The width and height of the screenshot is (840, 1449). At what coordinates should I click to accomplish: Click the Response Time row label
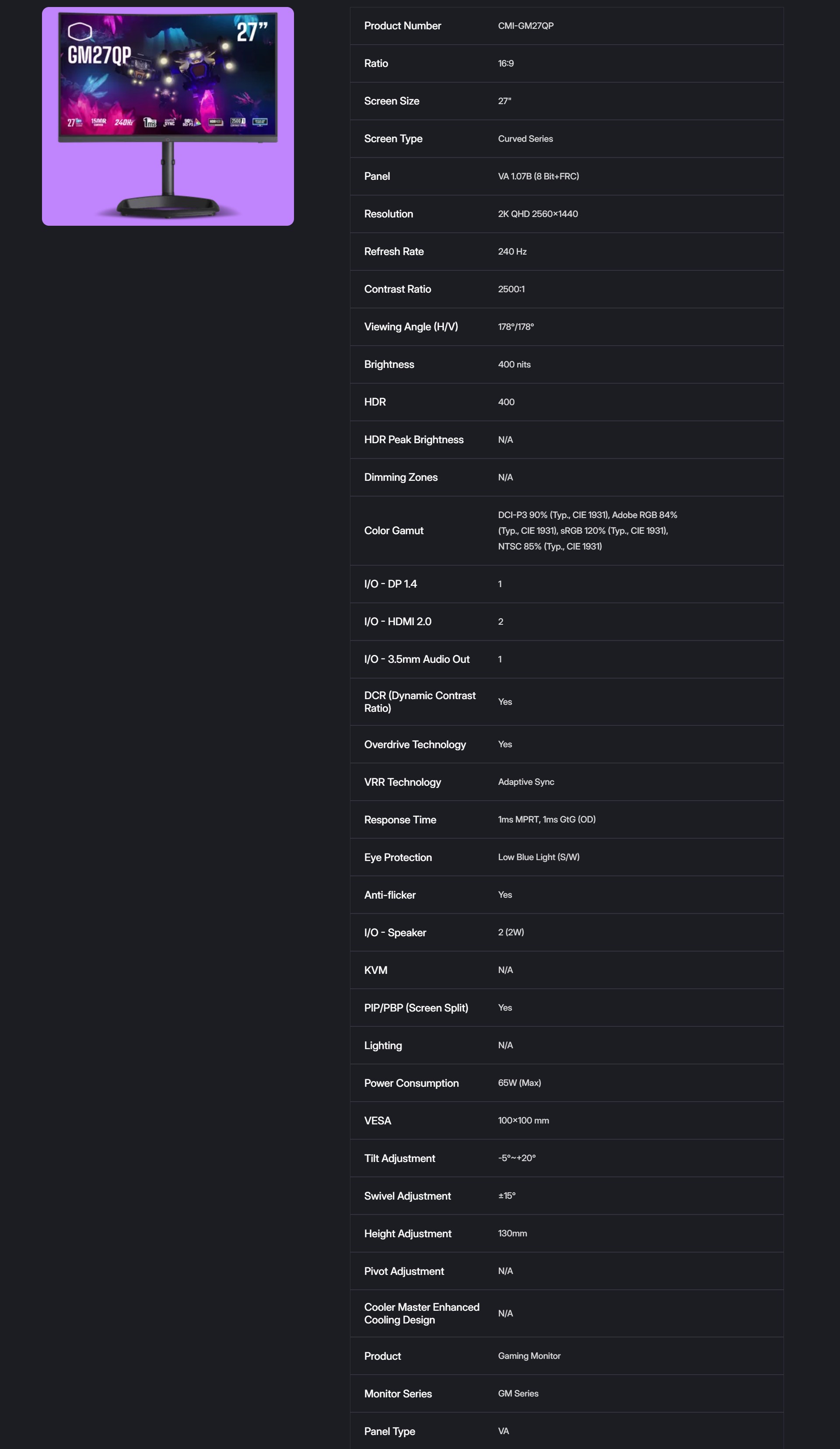[x=400, y=819]
